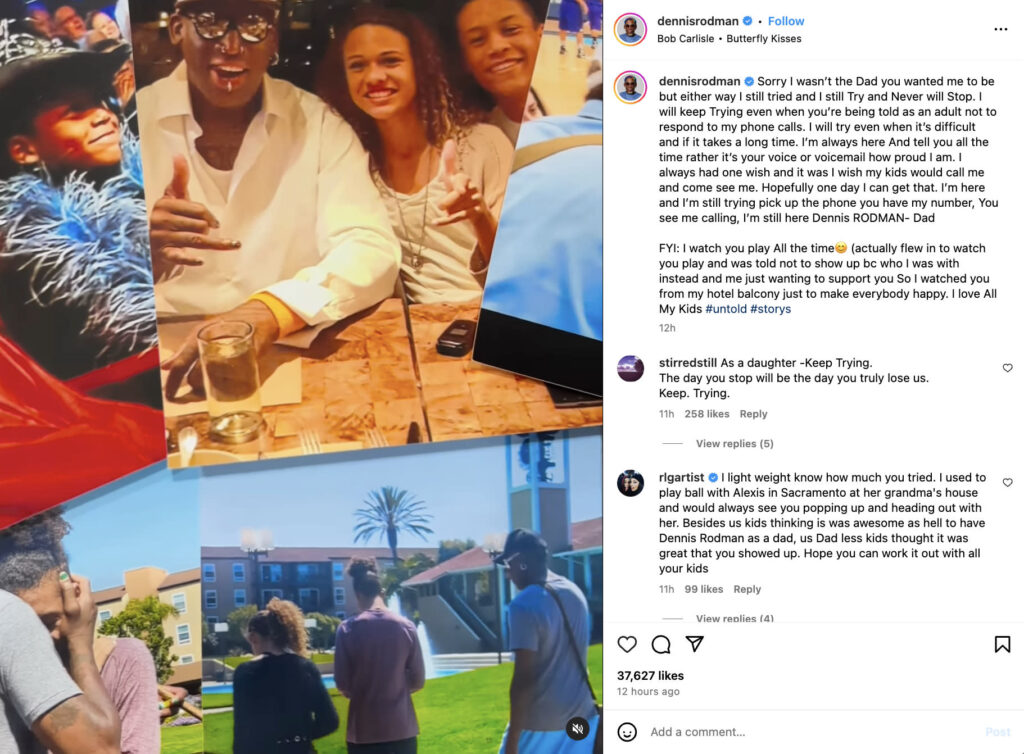Click the #storys hashtag

(771, 309)
